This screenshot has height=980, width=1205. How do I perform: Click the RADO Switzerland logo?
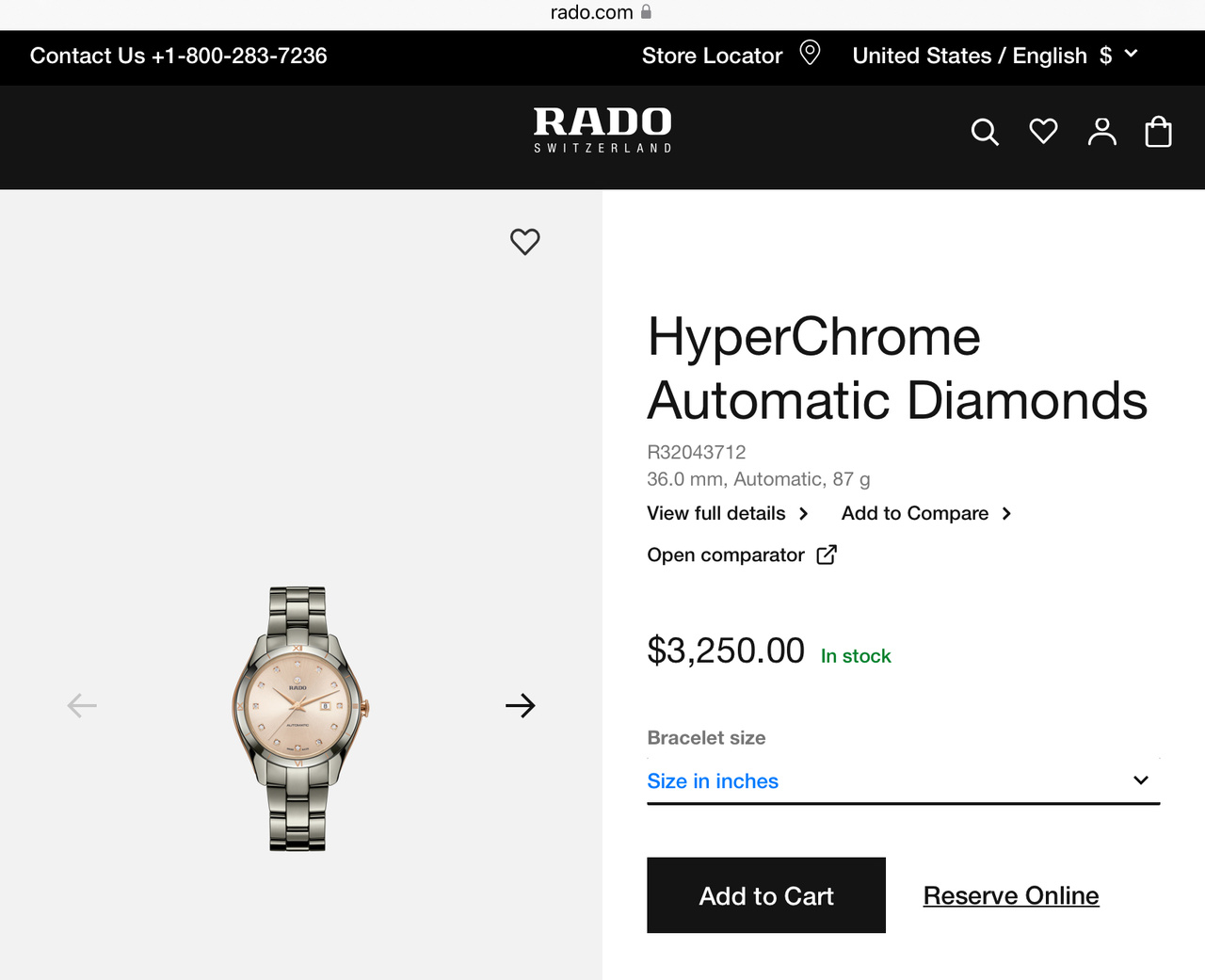pyautogui.click(x=602, y=130)
